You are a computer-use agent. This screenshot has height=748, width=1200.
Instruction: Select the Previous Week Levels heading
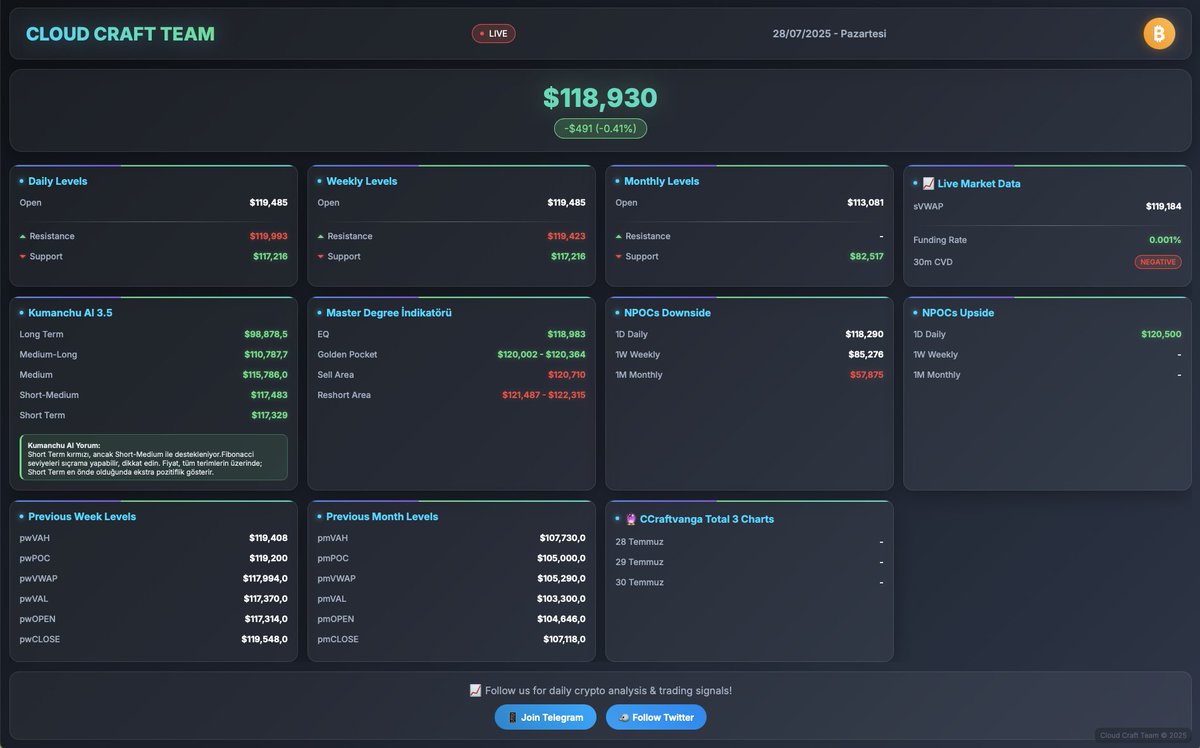click(82, 517)
